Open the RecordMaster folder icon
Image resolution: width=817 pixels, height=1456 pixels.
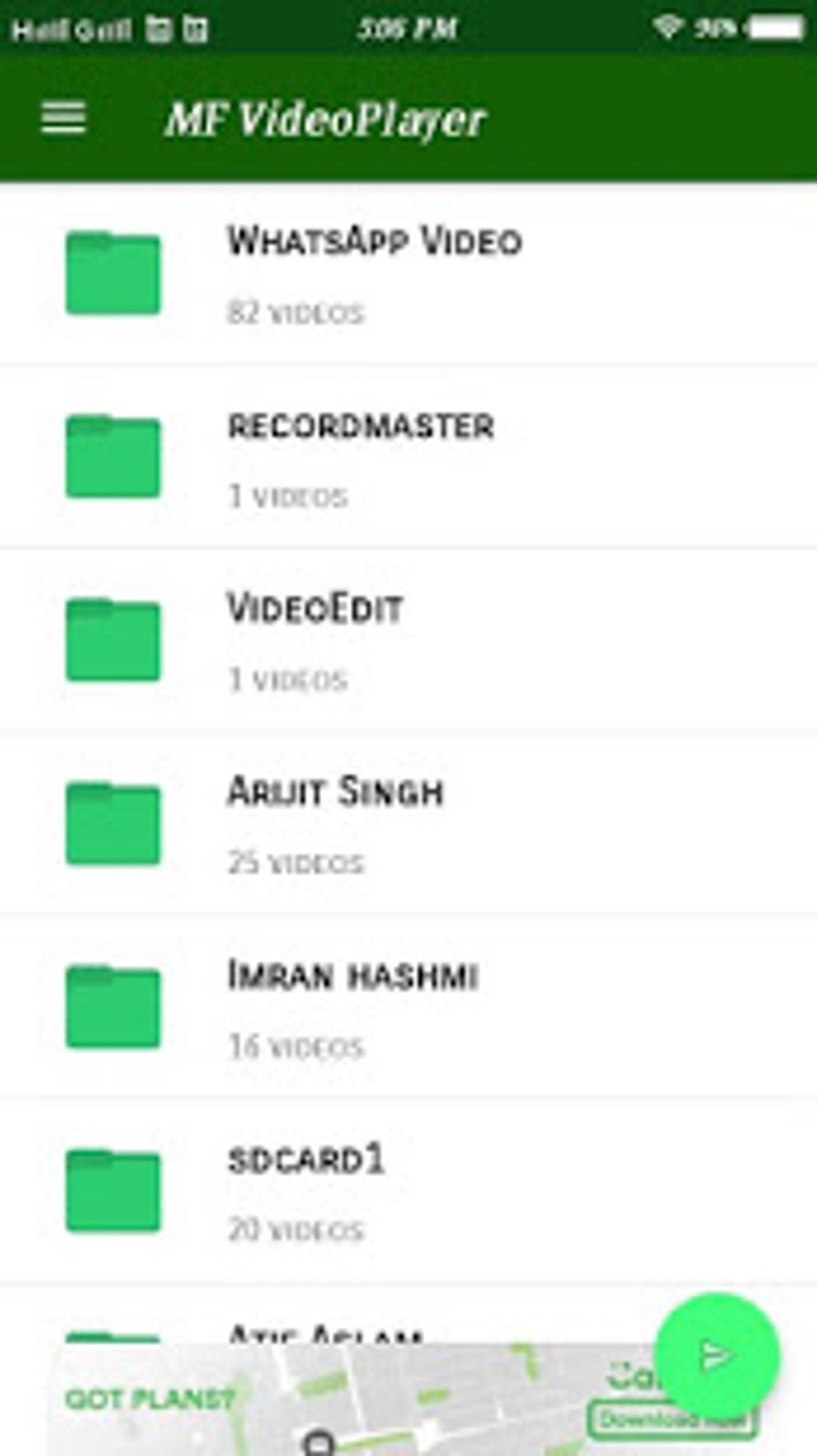pos(113,456)
